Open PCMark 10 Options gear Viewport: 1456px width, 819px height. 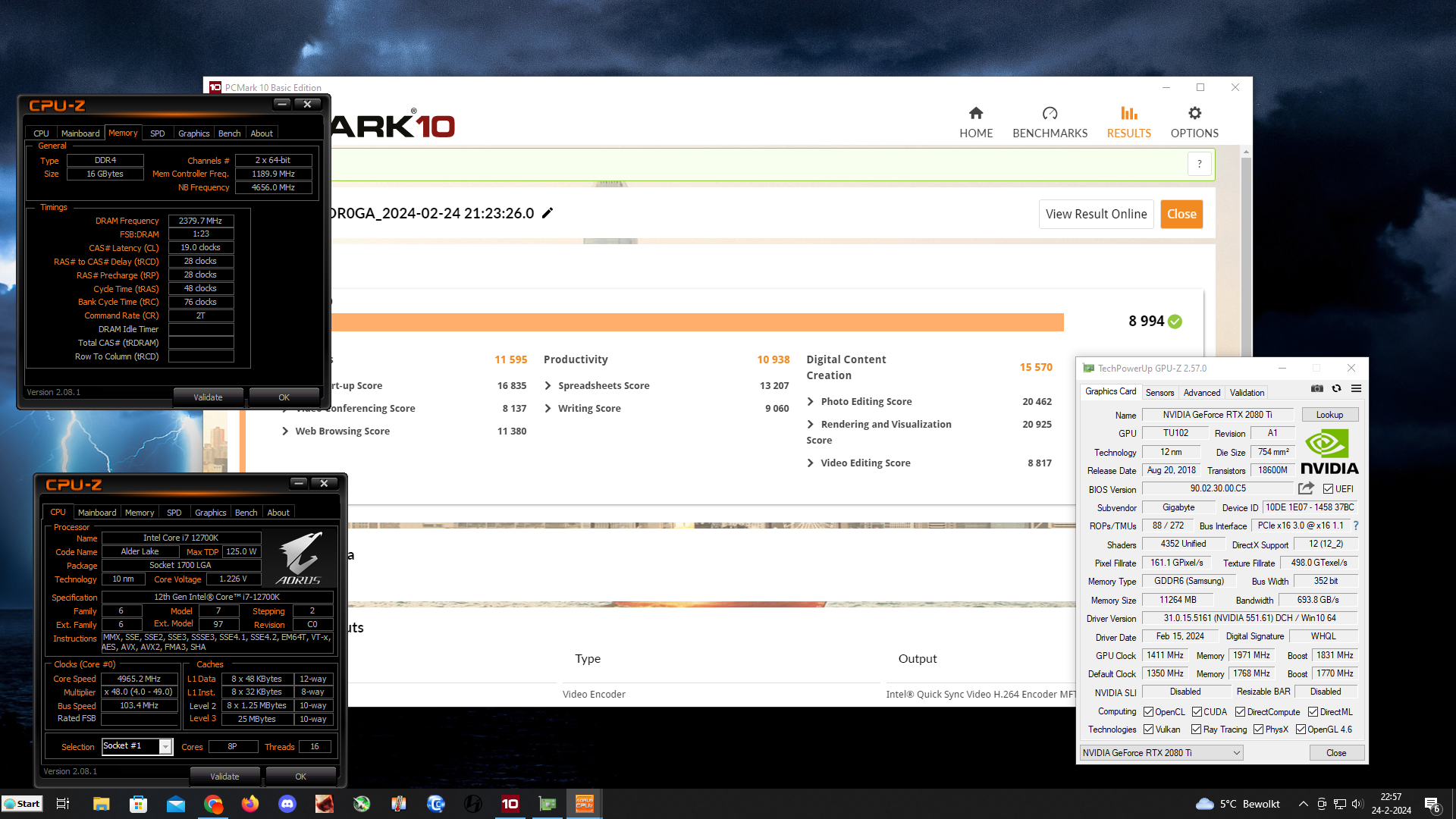click(1194, 122)
